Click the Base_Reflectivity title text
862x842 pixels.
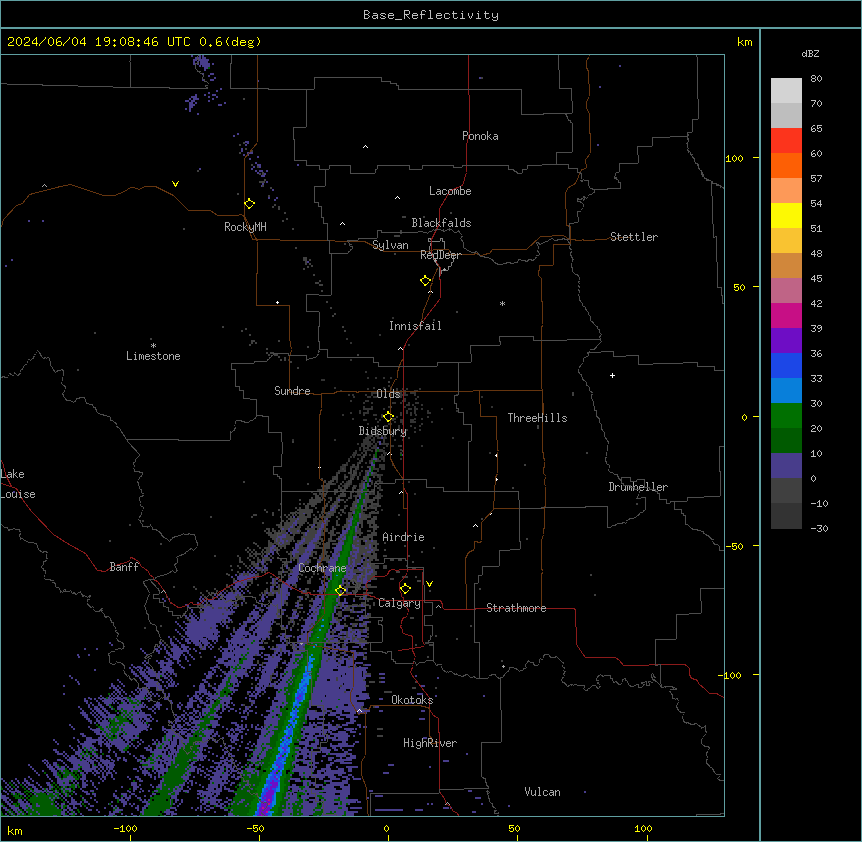[431, 15]
